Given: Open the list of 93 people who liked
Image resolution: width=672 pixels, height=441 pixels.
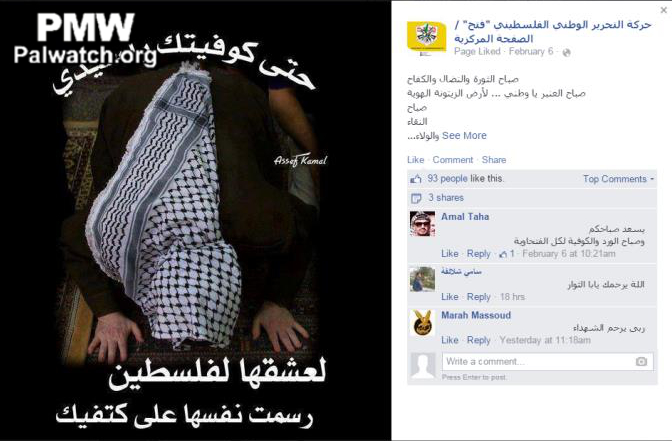Looking at the screenshot, I should click(447, 178).
